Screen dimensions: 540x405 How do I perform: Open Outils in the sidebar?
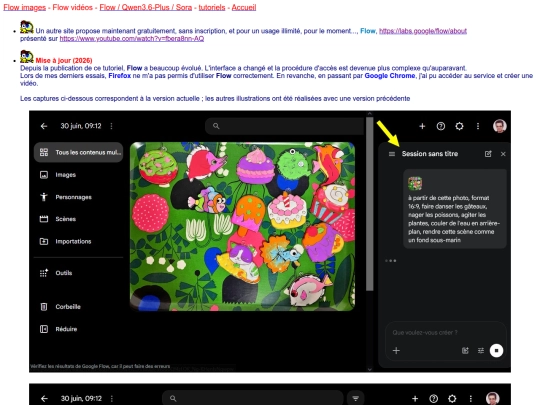click(56, 273)
